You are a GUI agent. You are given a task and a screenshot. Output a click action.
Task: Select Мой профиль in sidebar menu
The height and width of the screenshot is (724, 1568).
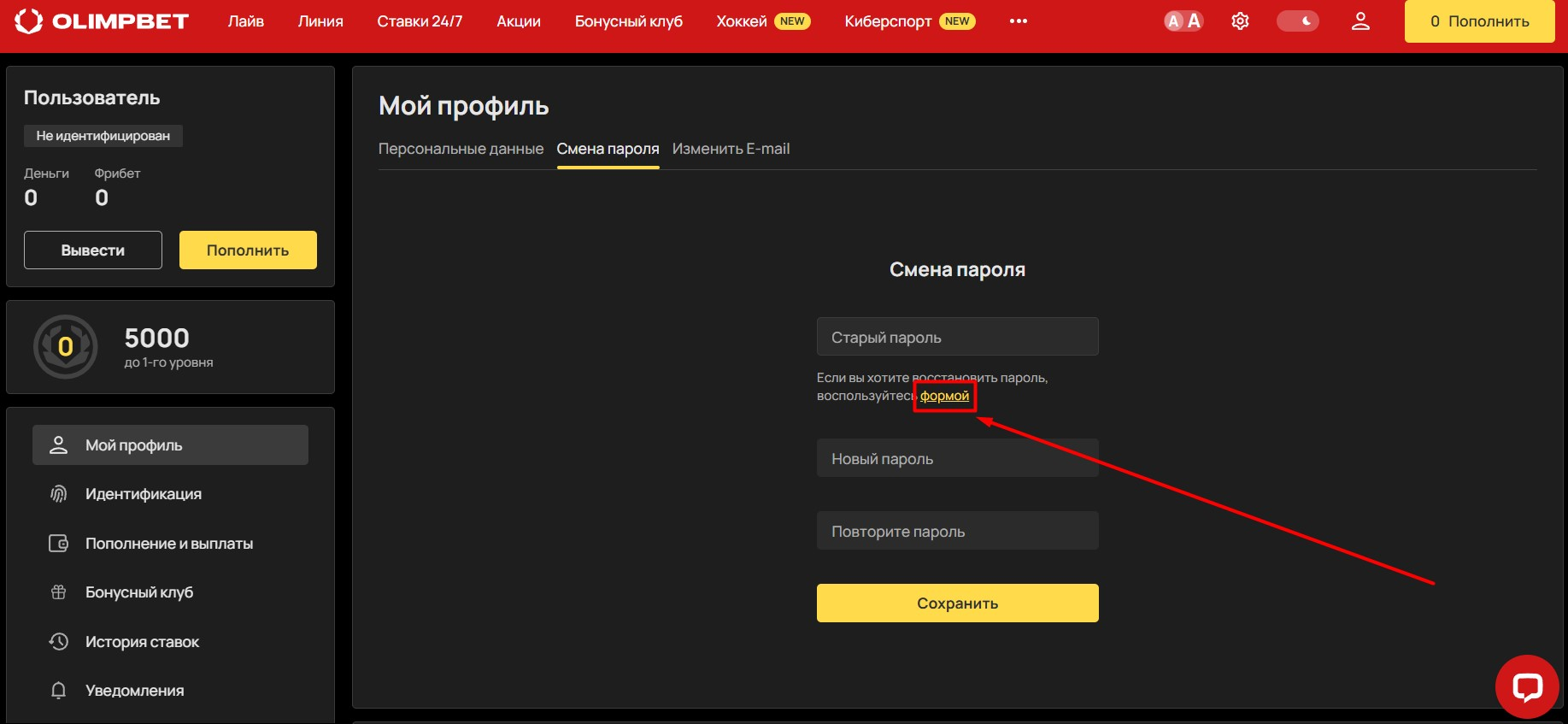pos(170,444)
